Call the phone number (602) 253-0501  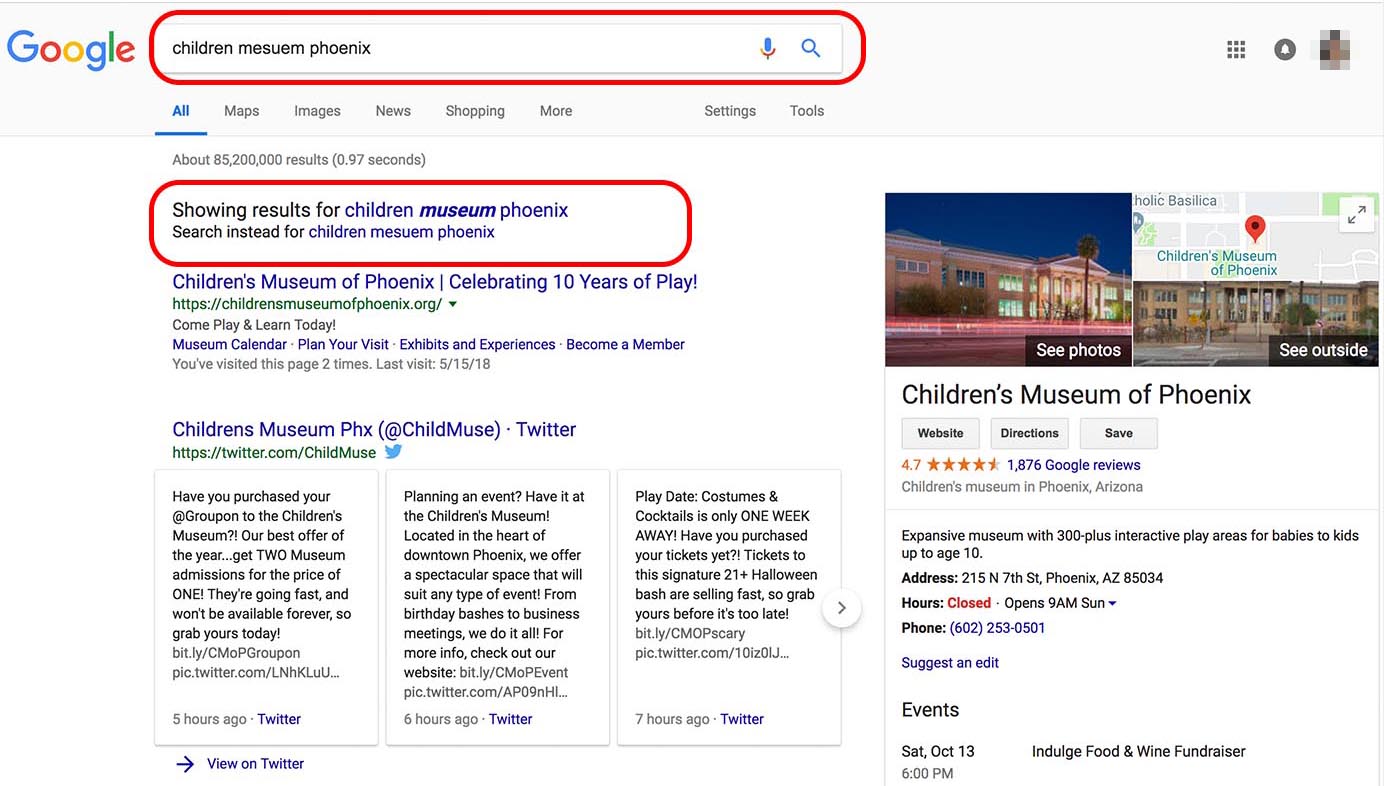[998, 628]
